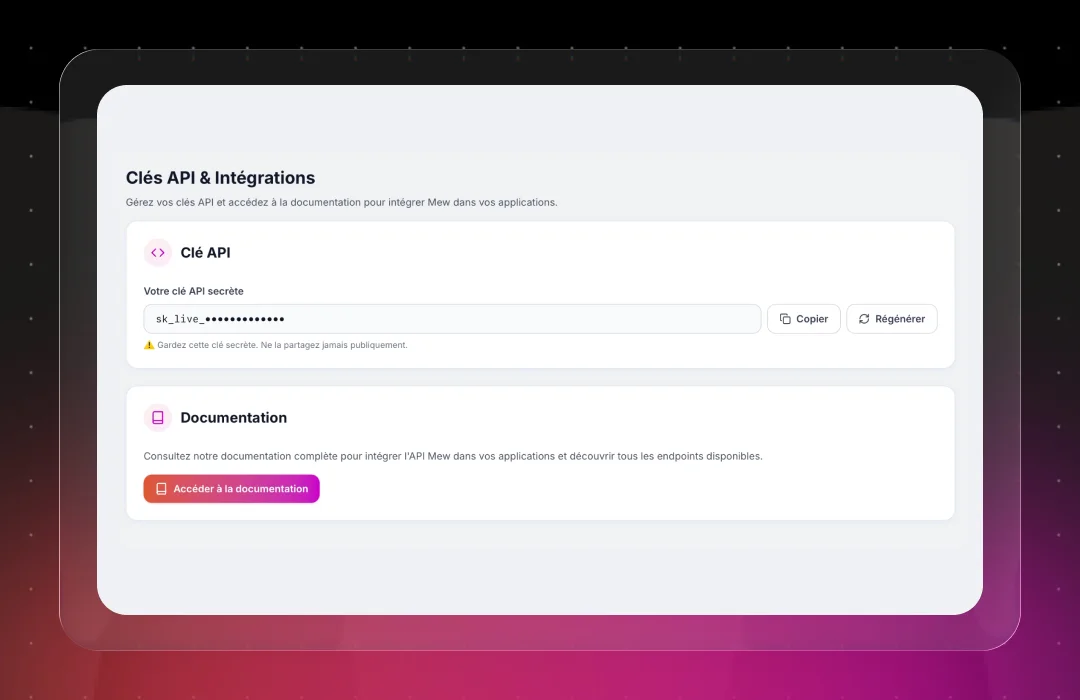Click the Clés API & Intégrations heading

[220, 177]
